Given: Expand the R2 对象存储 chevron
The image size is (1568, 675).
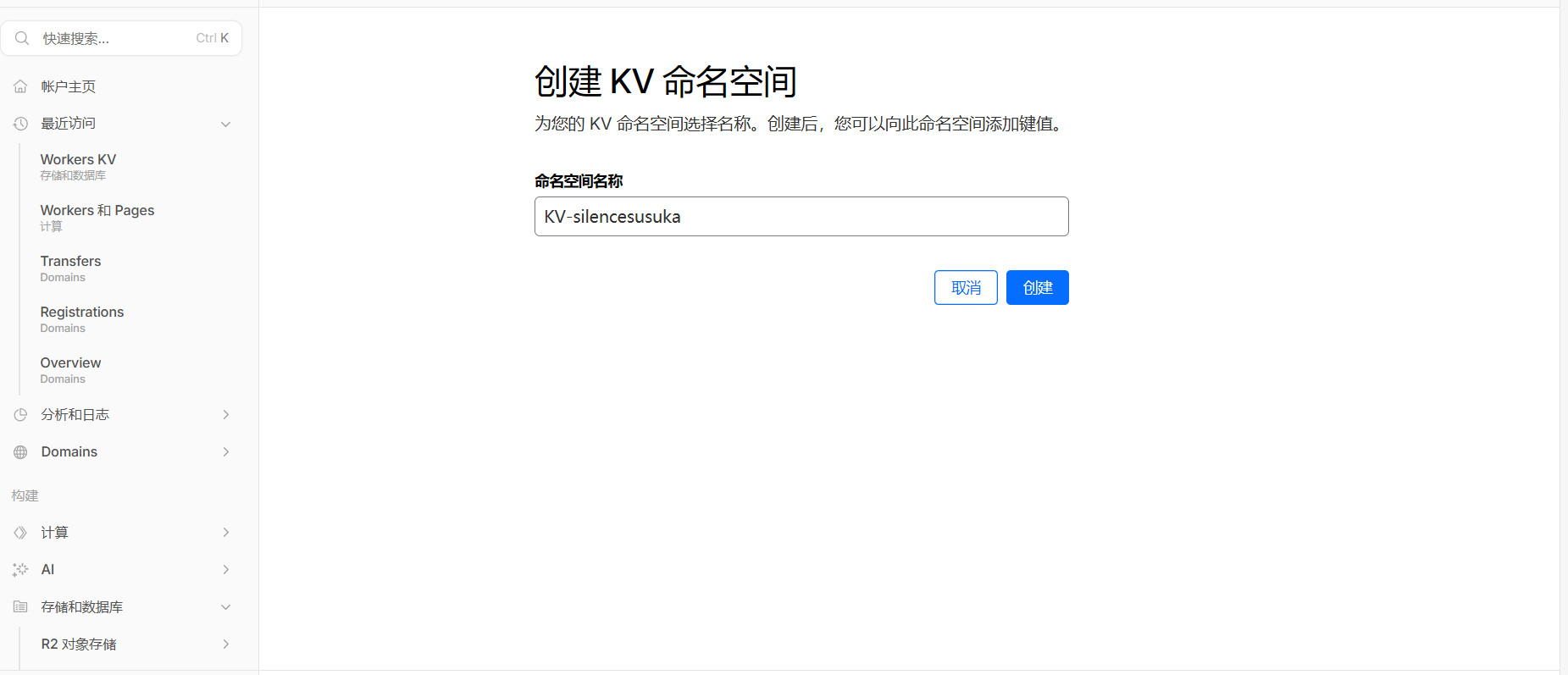Looking at the screenshot, I should [x=226, y=645].
